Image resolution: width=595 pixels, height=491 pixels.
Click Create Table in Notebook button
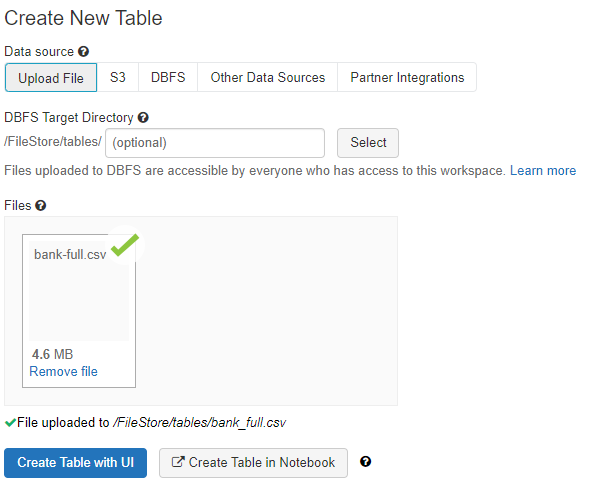pyautogui.click(x=253, y=463)
